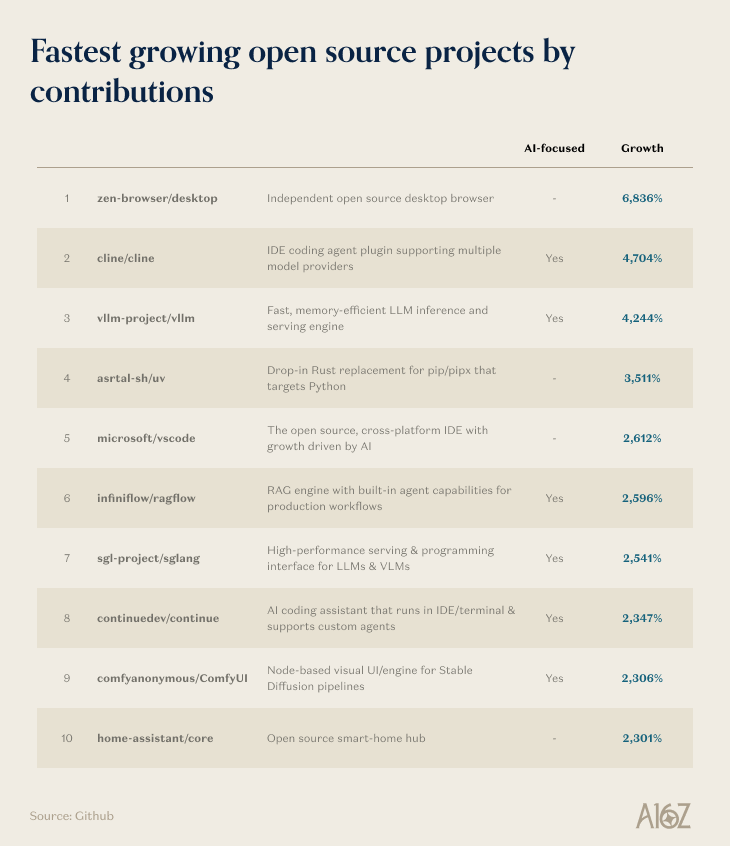Screen dimensions: 730x846
Task: Open infiniflow/ragflow project entry
Action: tap(146, 498)
